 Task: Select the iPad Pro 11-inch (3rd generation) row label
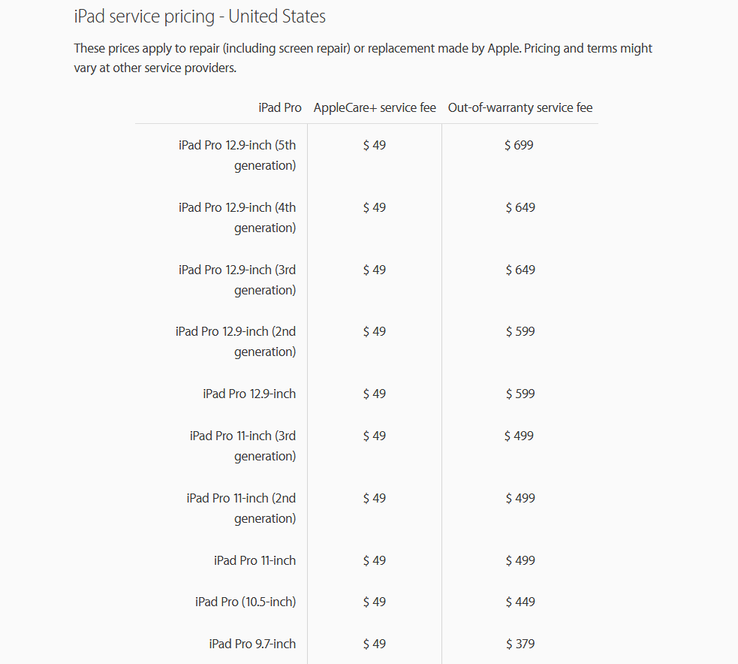click(x=243, y=446)
